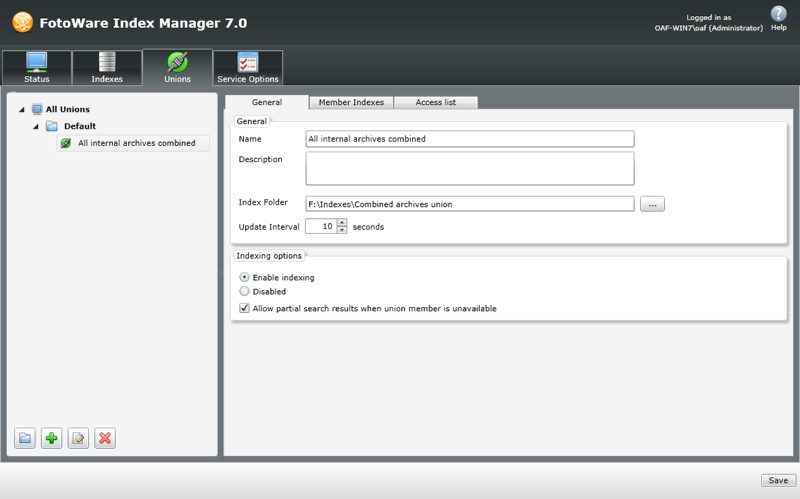Click the Help link text

coord(779,28)
